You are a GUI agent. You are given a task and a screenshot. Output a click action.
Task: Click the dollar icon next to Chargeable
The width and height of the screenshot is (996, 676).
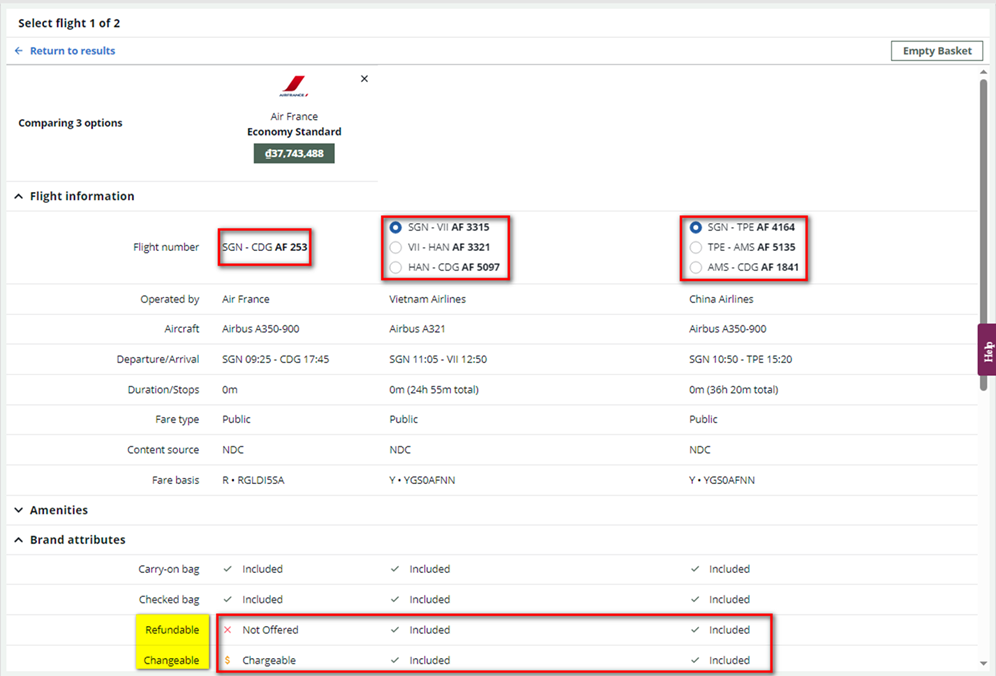tap(227, 661)
